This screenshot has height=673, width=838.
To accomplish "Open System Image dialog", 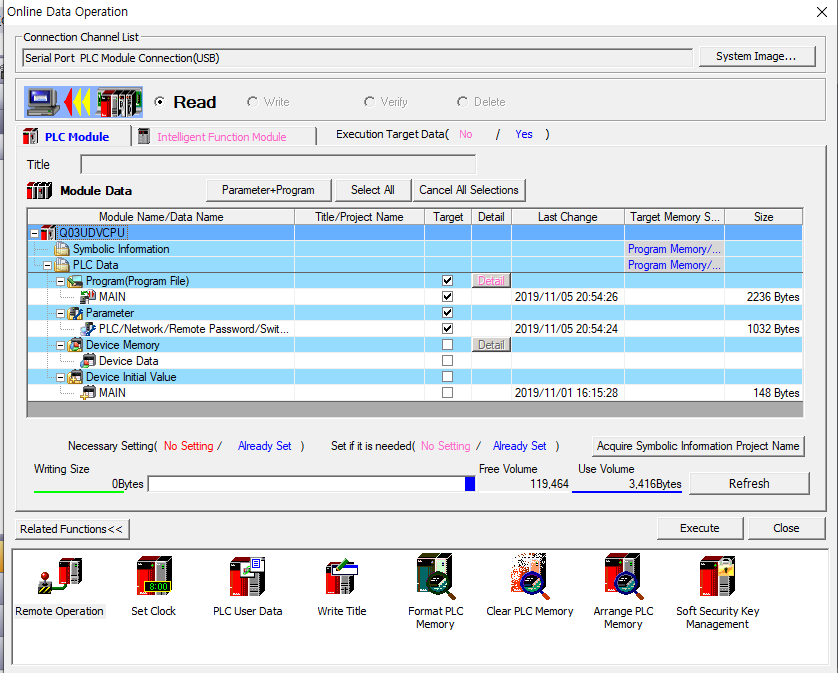I will [756, 56].
